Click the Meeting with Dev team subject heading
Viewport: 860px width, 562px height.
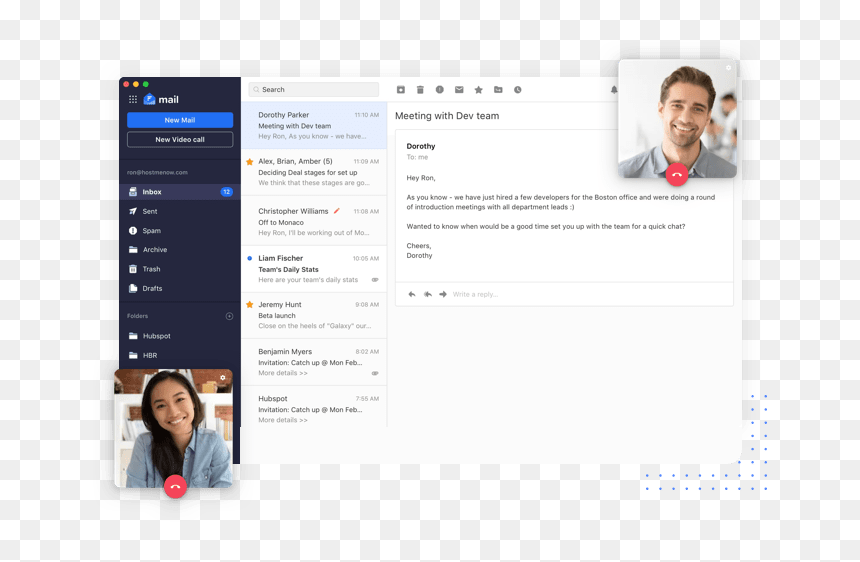pos(447,116)
